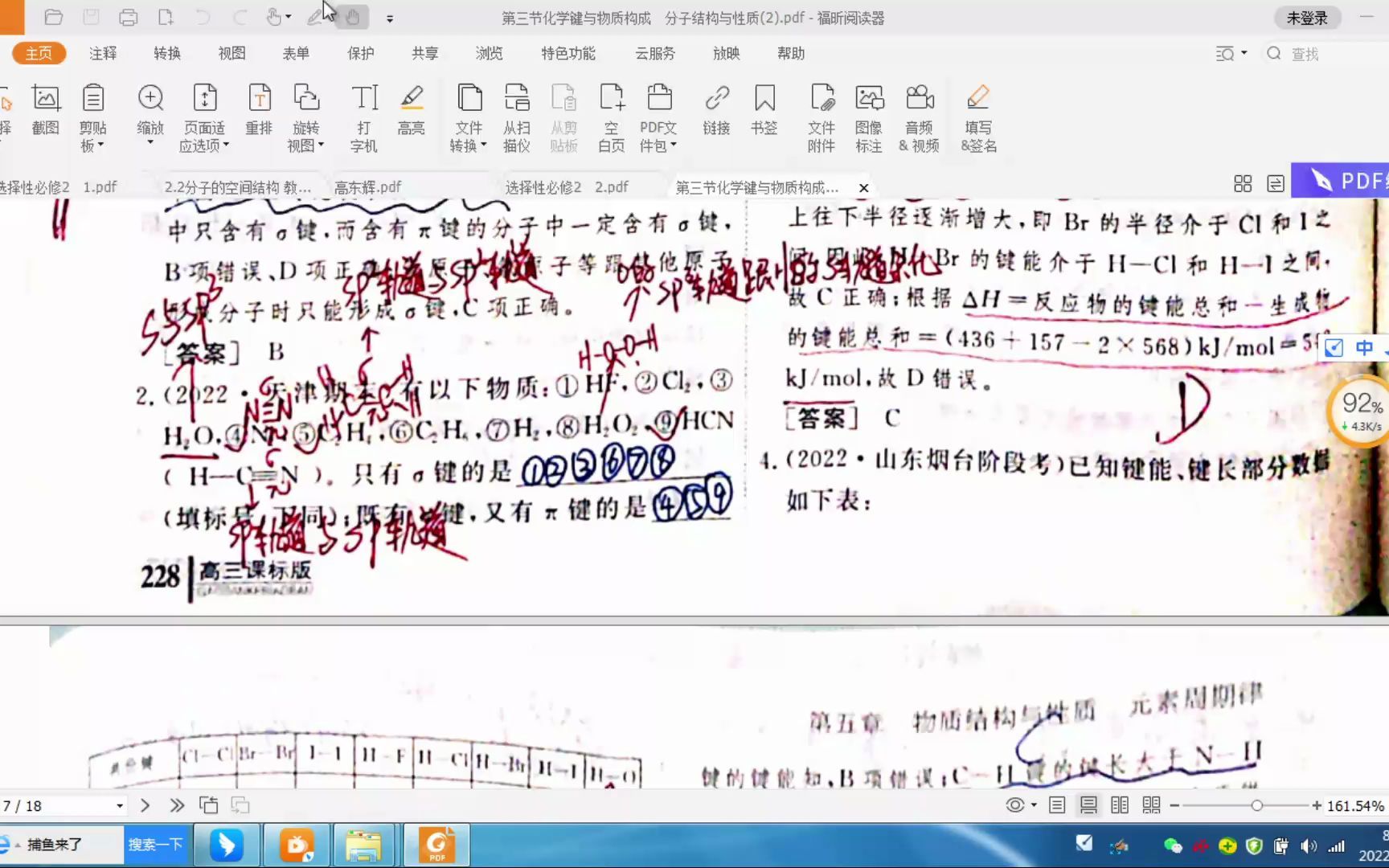Click the zoom level slider handle
1389x868 pixels.
pyautogui.click(x=1257, y=805)
